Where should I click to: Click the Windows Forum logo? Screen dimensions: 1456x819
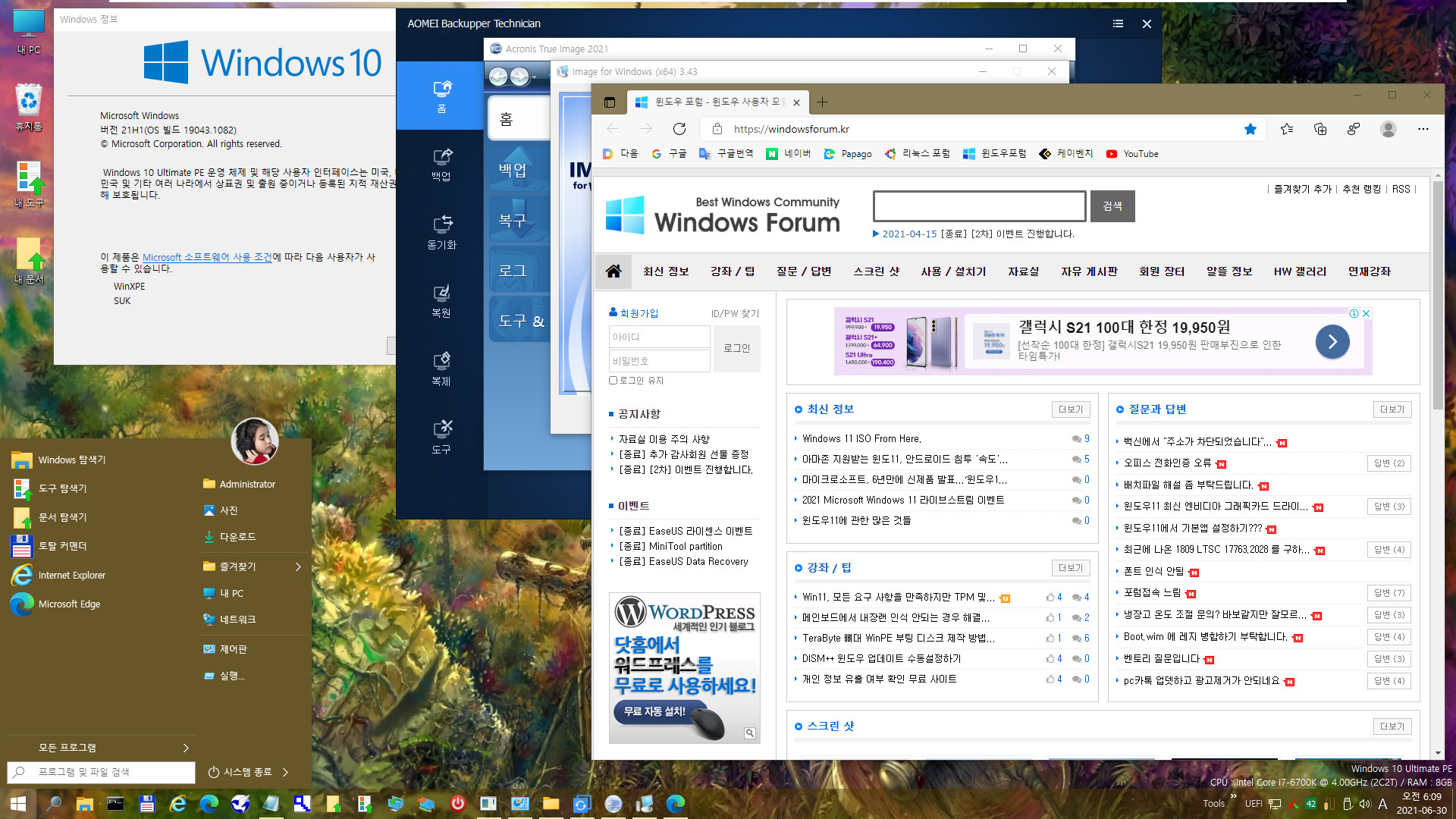pos(723,214)
